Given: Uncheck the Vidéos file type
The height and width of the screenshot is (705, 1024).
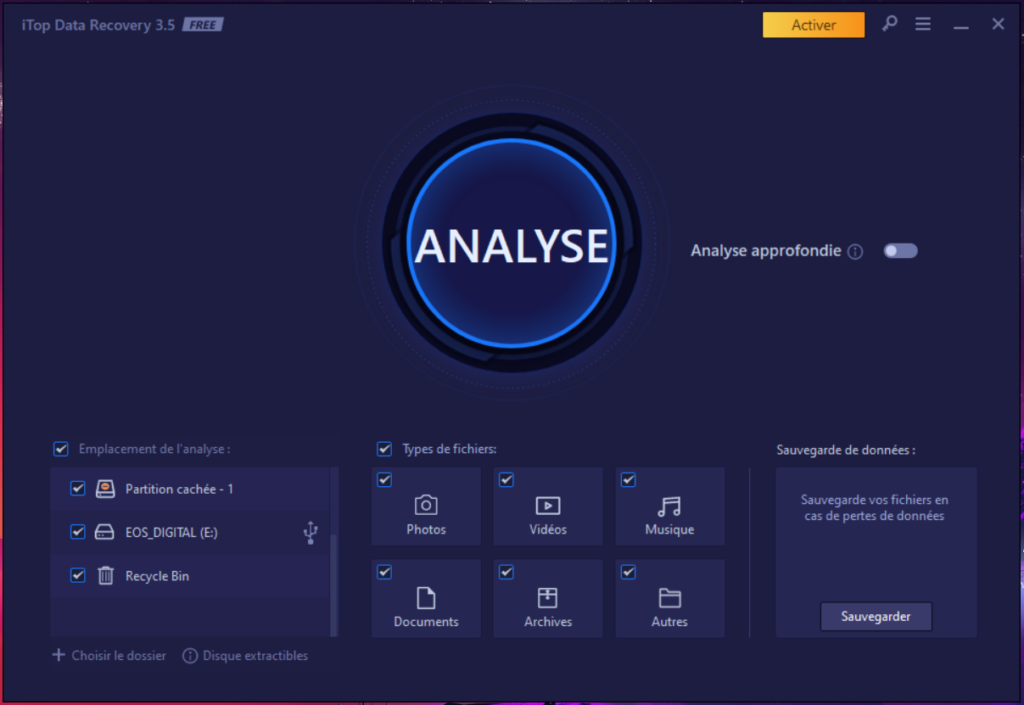Looking at the screenshot, I should point(506,480).
